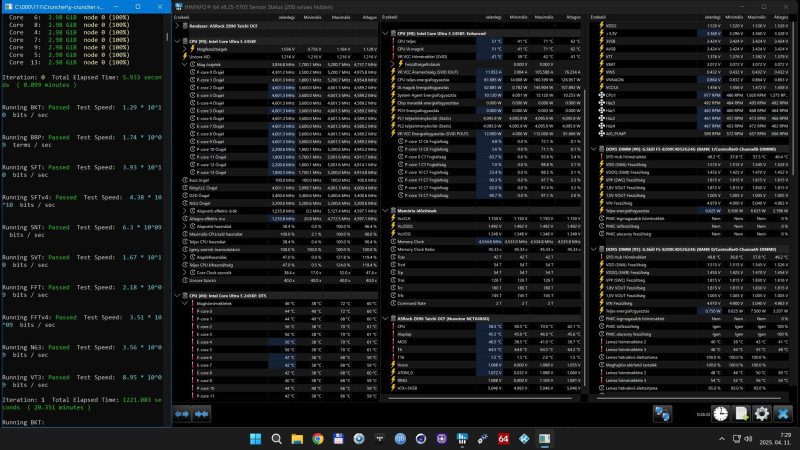
Task: Click the Érzékelő column header in the left pane
Action: [182, 17]
